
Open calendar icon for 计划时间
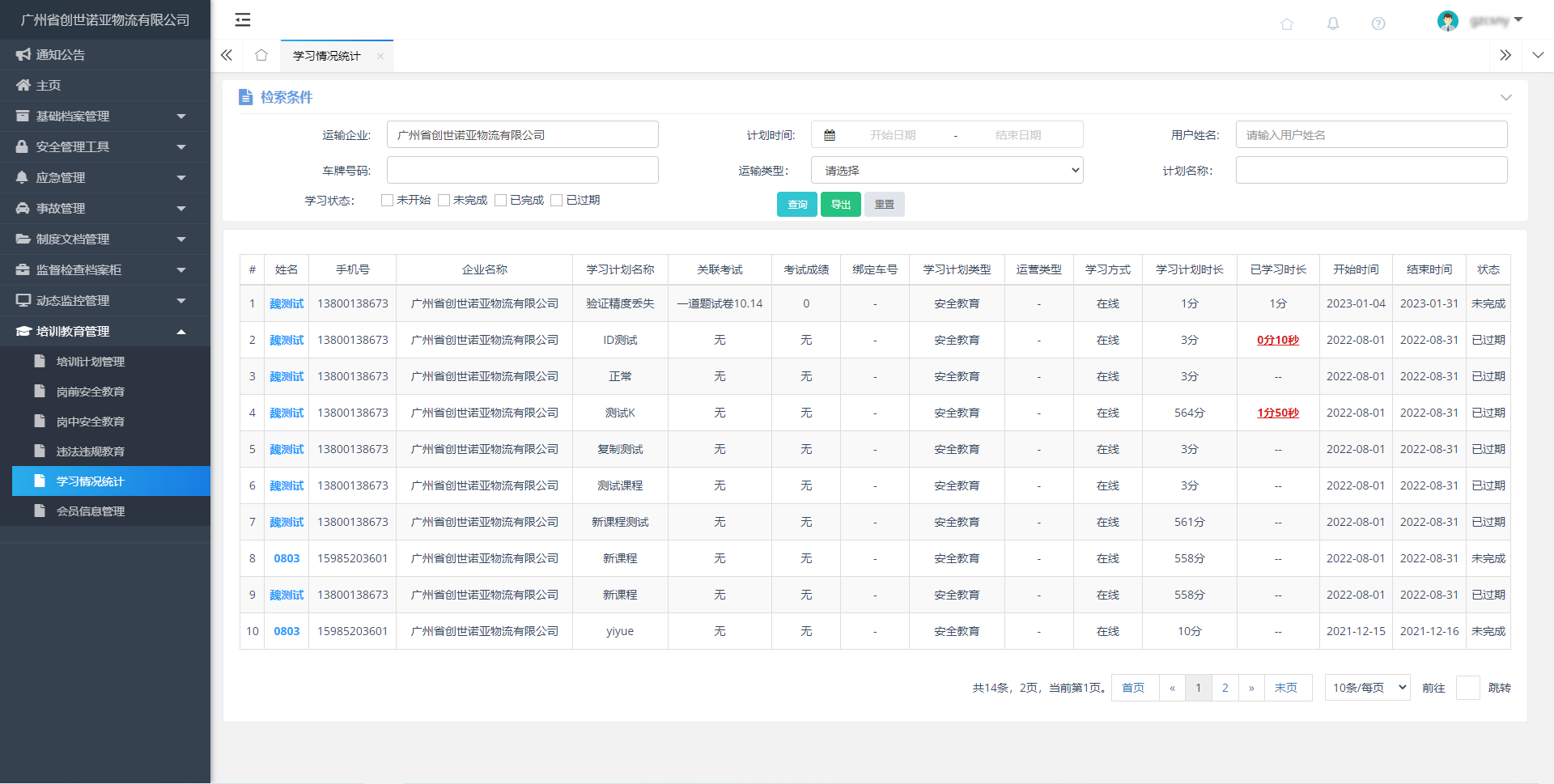830,135
